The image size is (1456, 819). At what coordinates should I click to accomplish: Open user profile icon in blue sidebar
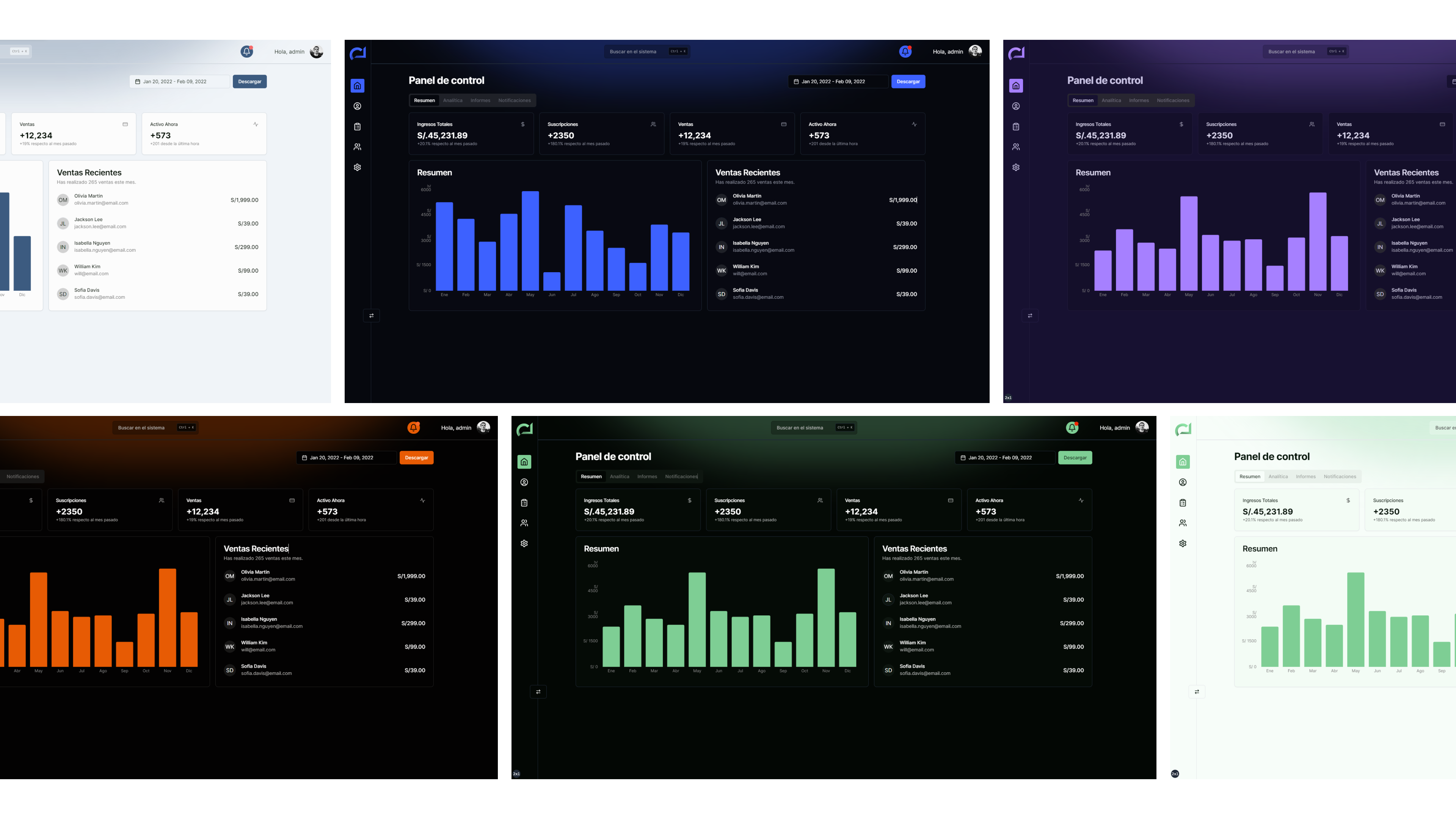357,106
